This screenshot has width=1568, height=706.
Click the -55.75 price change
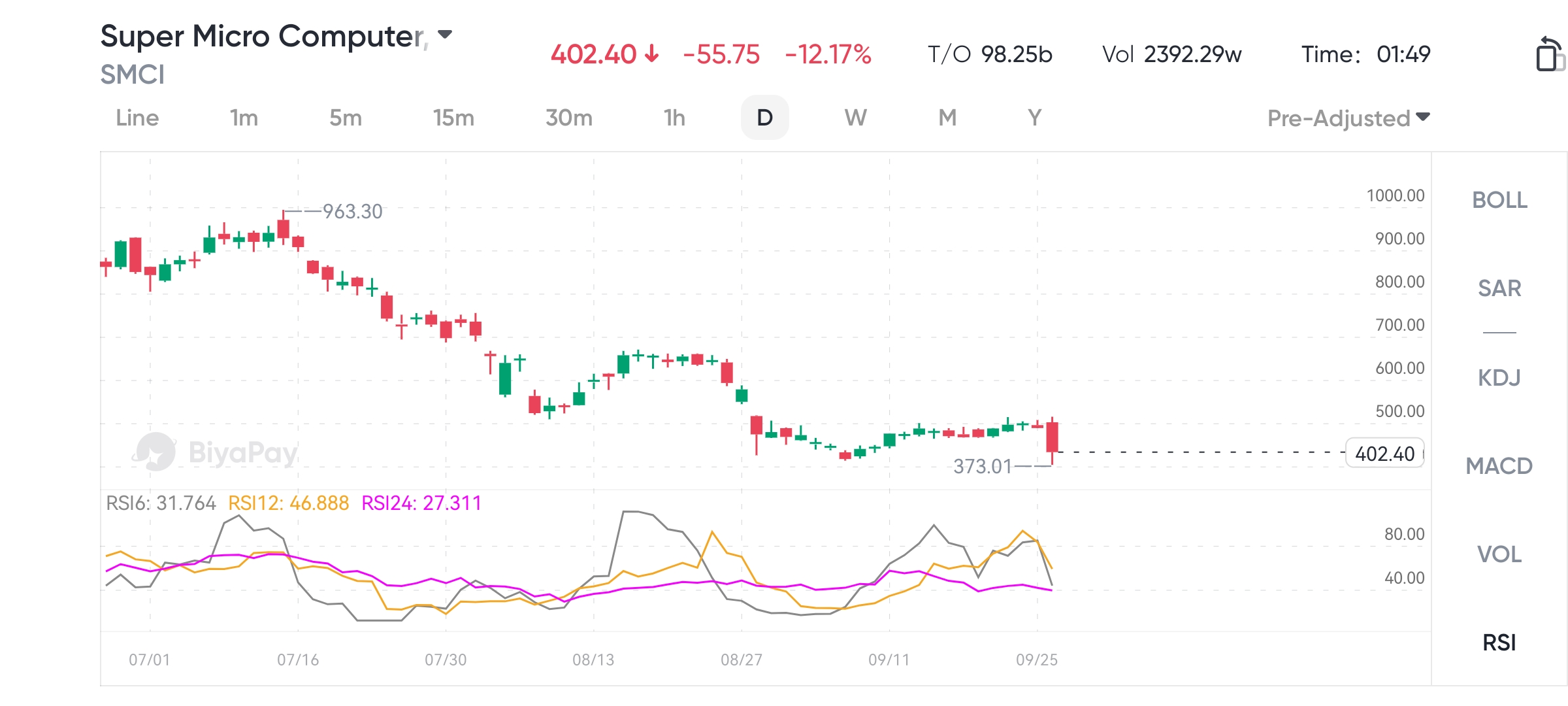coord(721,54)
